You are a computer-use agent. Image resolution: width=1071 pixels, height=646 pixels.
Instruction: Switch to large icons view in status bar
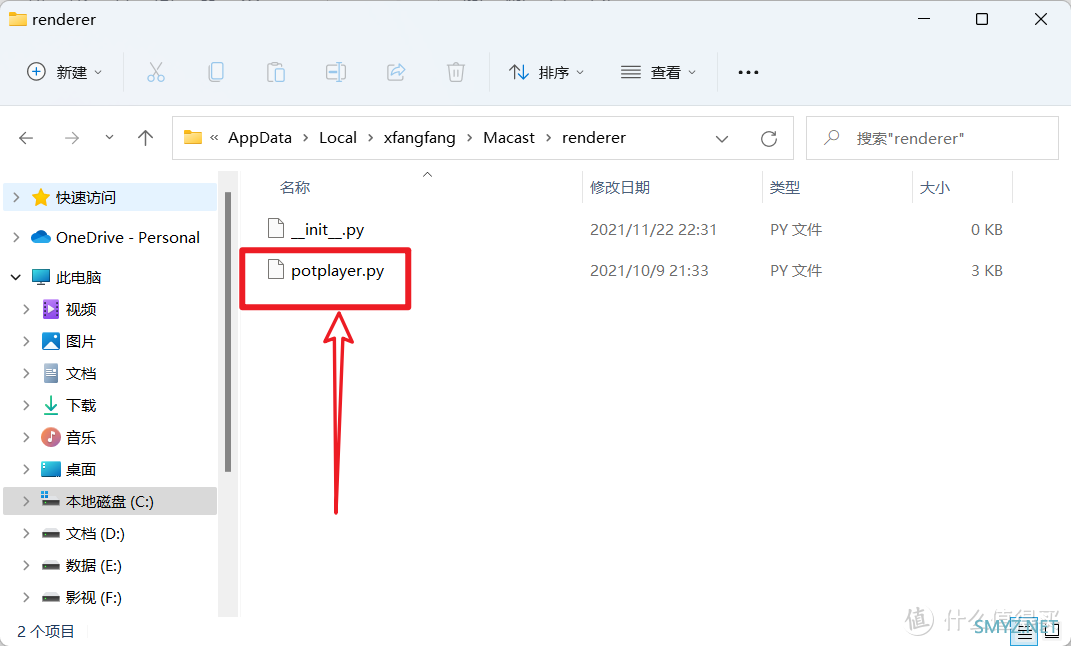pos(1051,634)
